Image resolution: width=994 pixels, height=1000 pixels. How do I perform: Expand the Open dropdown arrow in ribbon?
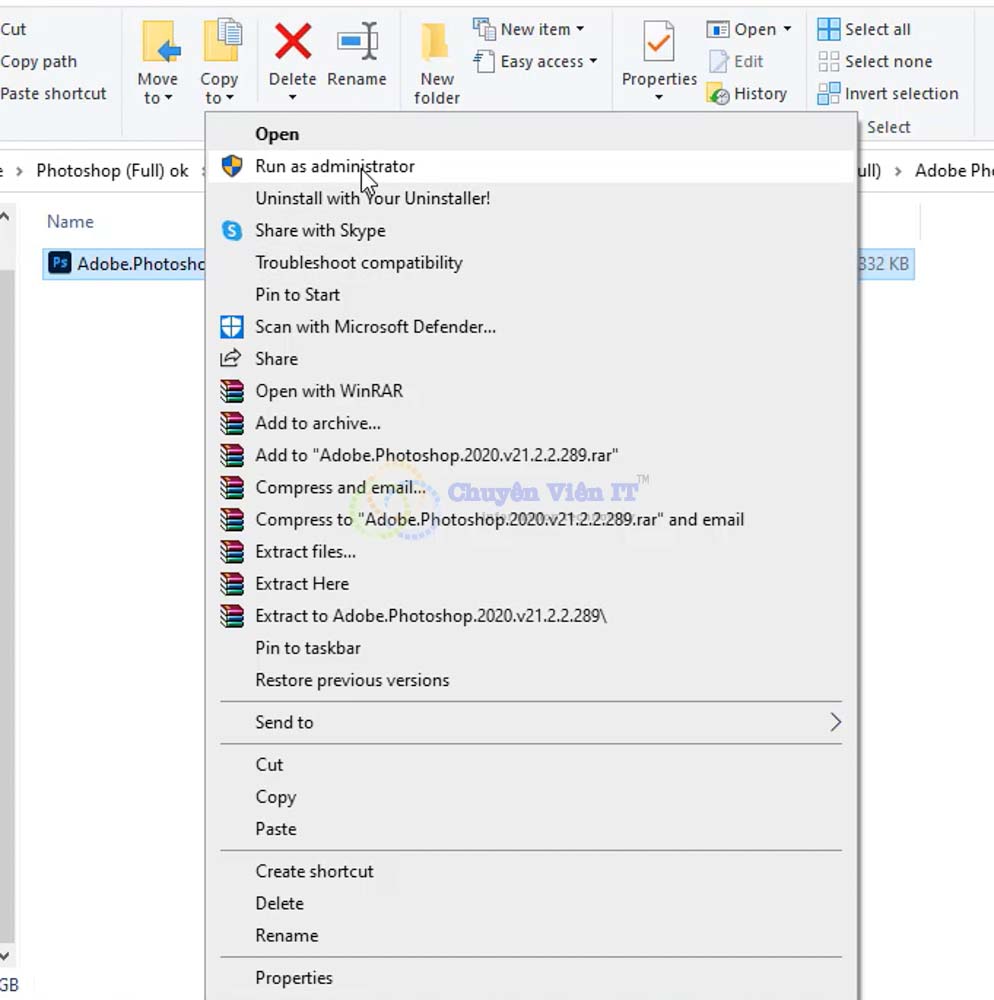click(x=787, y=30)
